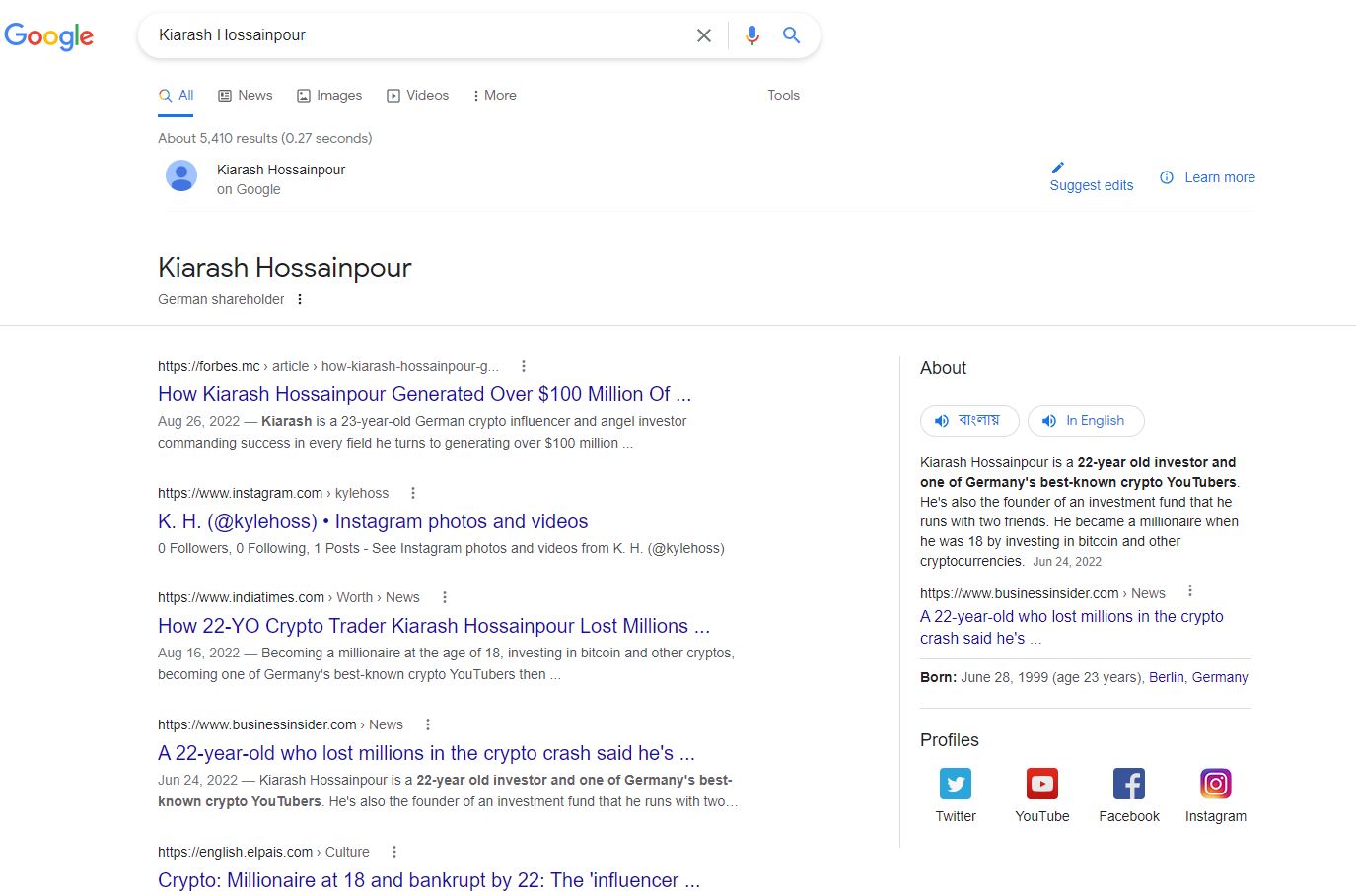
Task: Open three-dot menu for the forbes.mc result
Action: (x=524, y=366)
